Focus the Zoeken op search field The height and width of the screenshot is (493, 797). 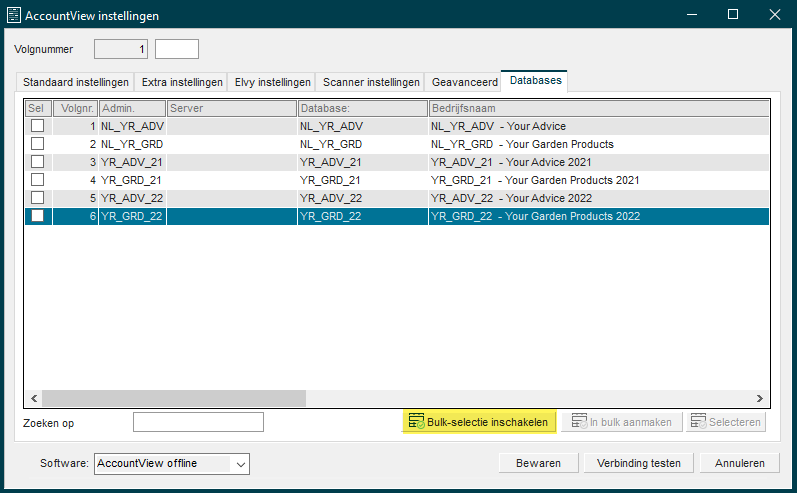pyautogui.click(x=198, y=422)
